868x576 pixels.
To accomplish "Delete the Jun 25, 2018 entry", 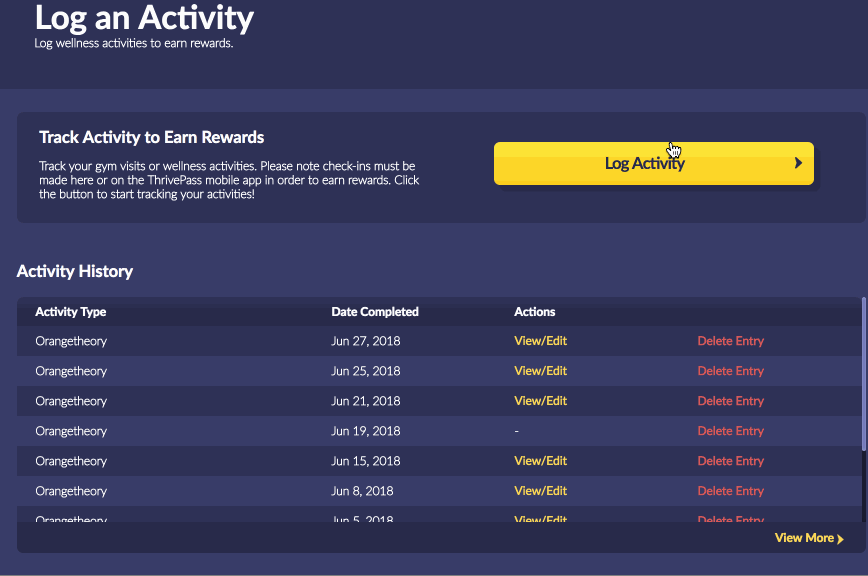I will (730, 371).
